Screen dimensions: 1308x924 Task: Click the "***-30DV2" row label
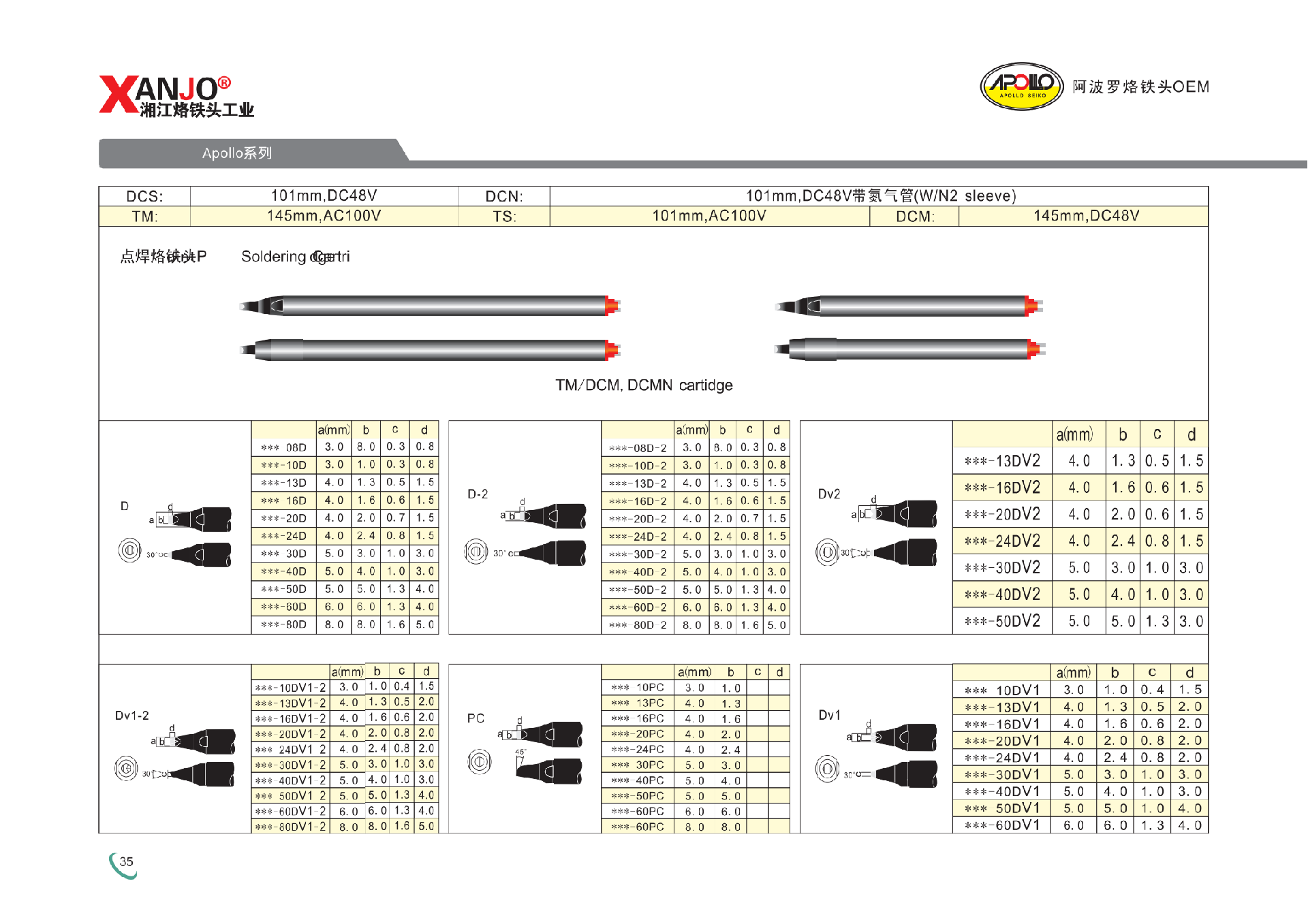(1002, 568)
